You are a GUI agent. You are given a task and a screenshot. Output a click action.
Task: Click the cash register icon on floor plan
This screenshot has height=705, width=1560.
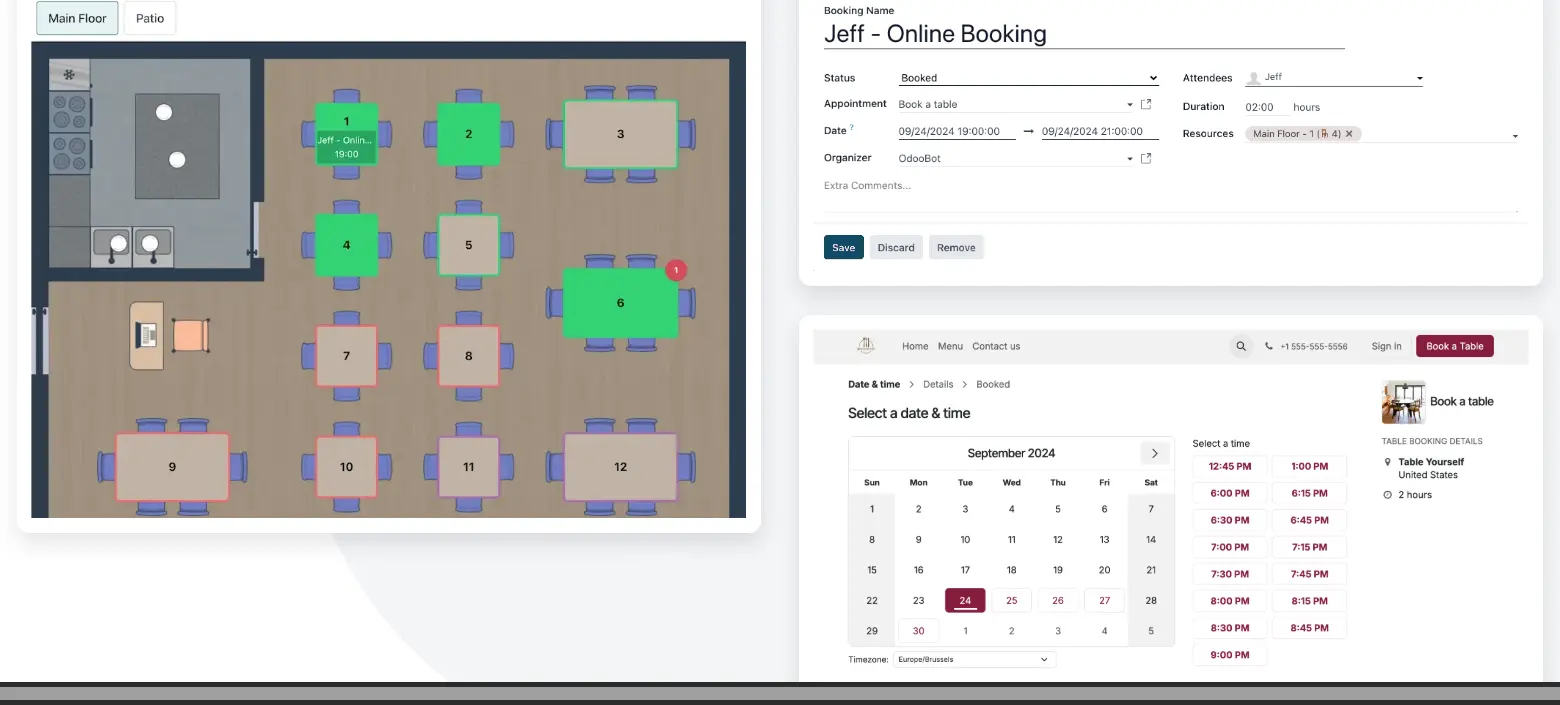coord(148,335)
